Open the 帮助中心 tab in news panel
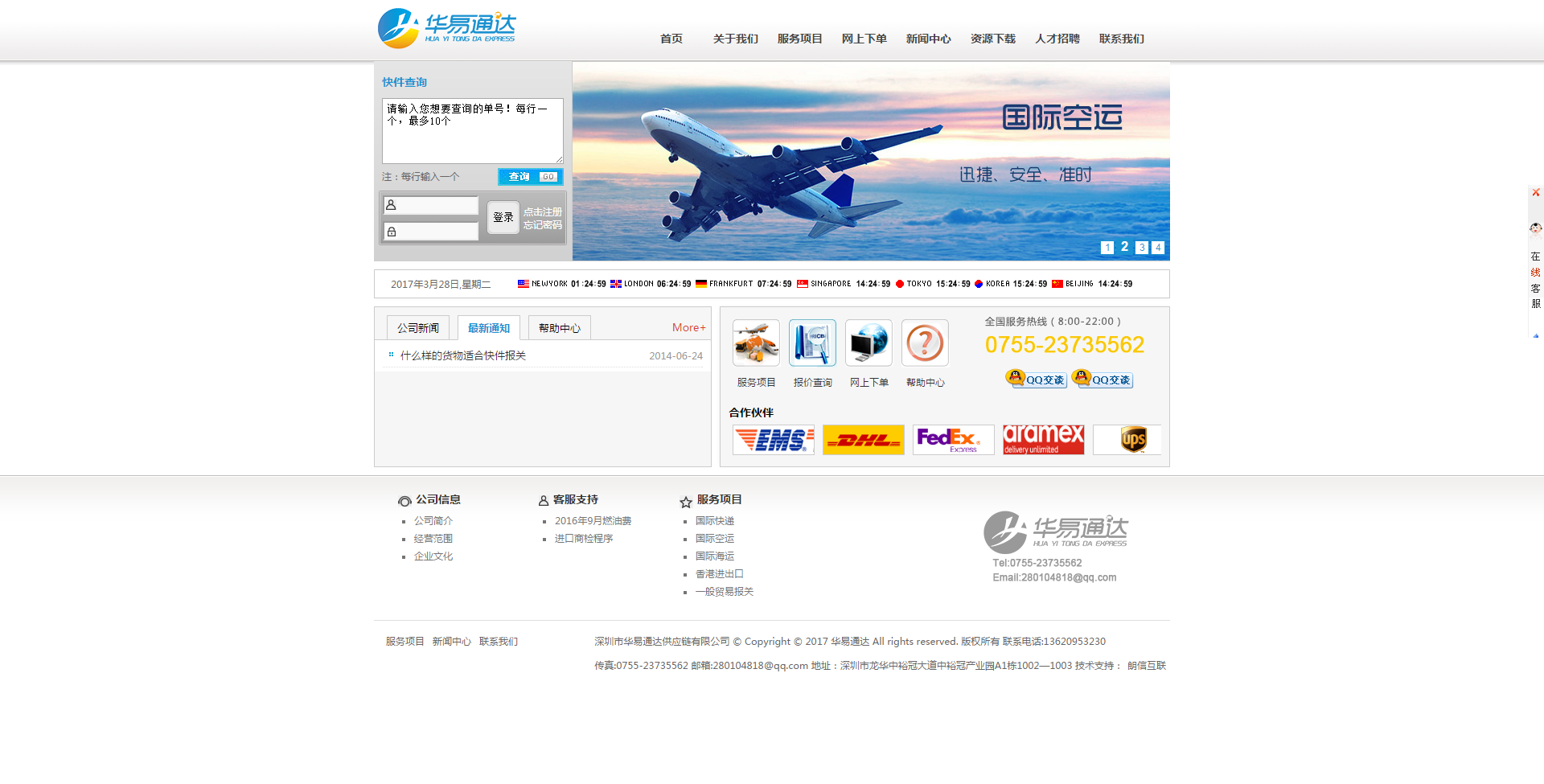Viewport: 1544px width, 784px height. (560, 328)
